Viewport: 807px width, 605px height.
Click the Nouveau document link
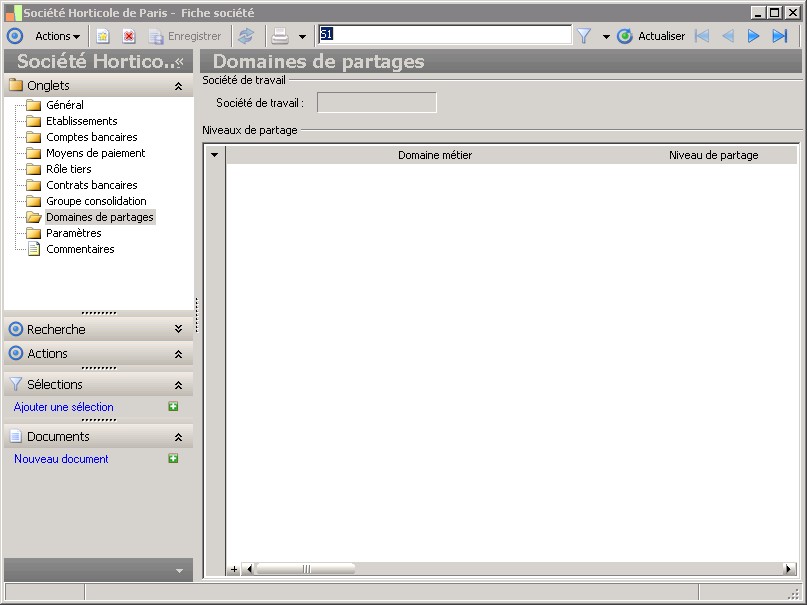pos(61,459)
